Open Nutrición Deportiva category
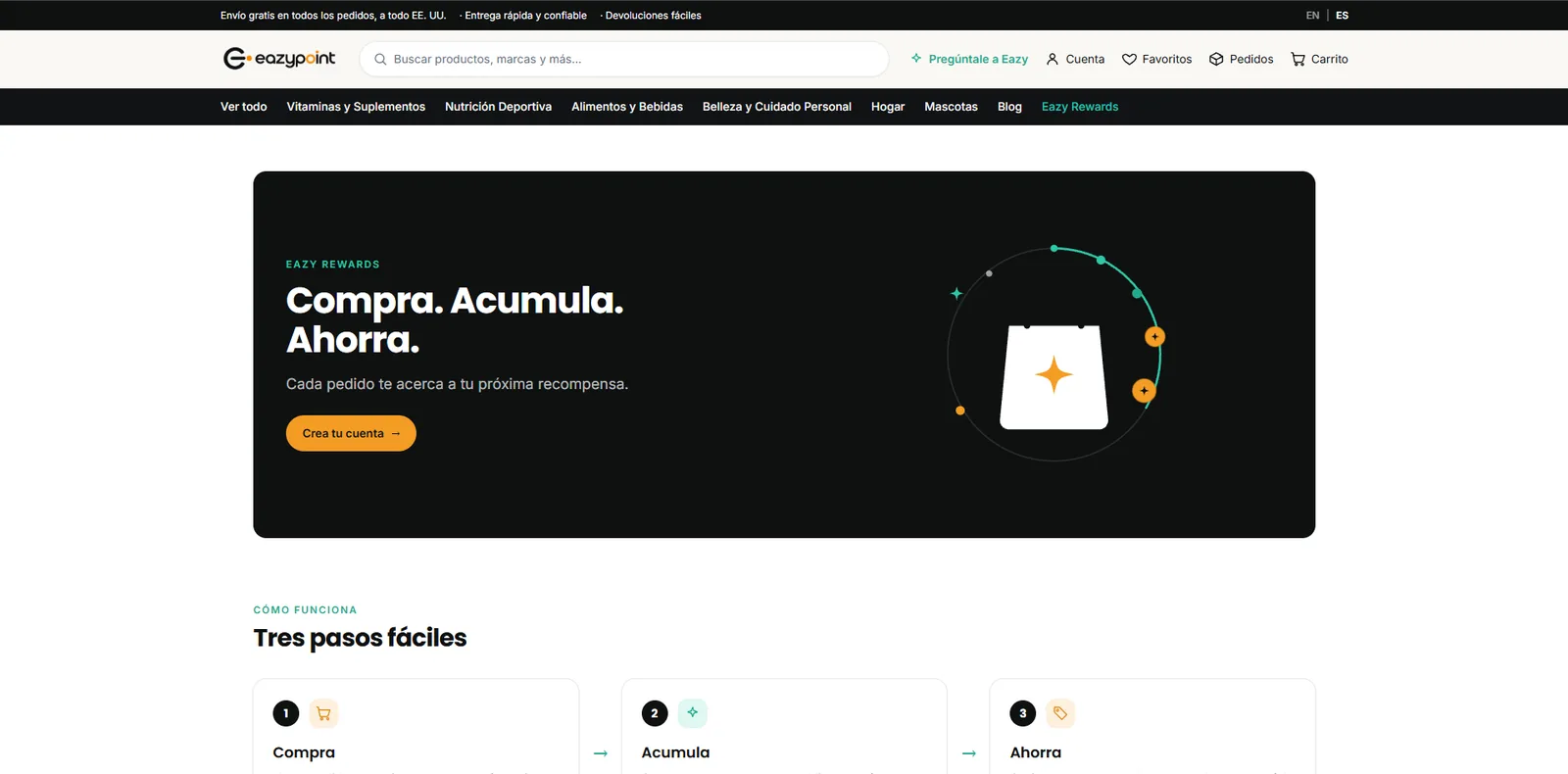The height and width of the screenshot is (774, 1568). coord(498,107)
